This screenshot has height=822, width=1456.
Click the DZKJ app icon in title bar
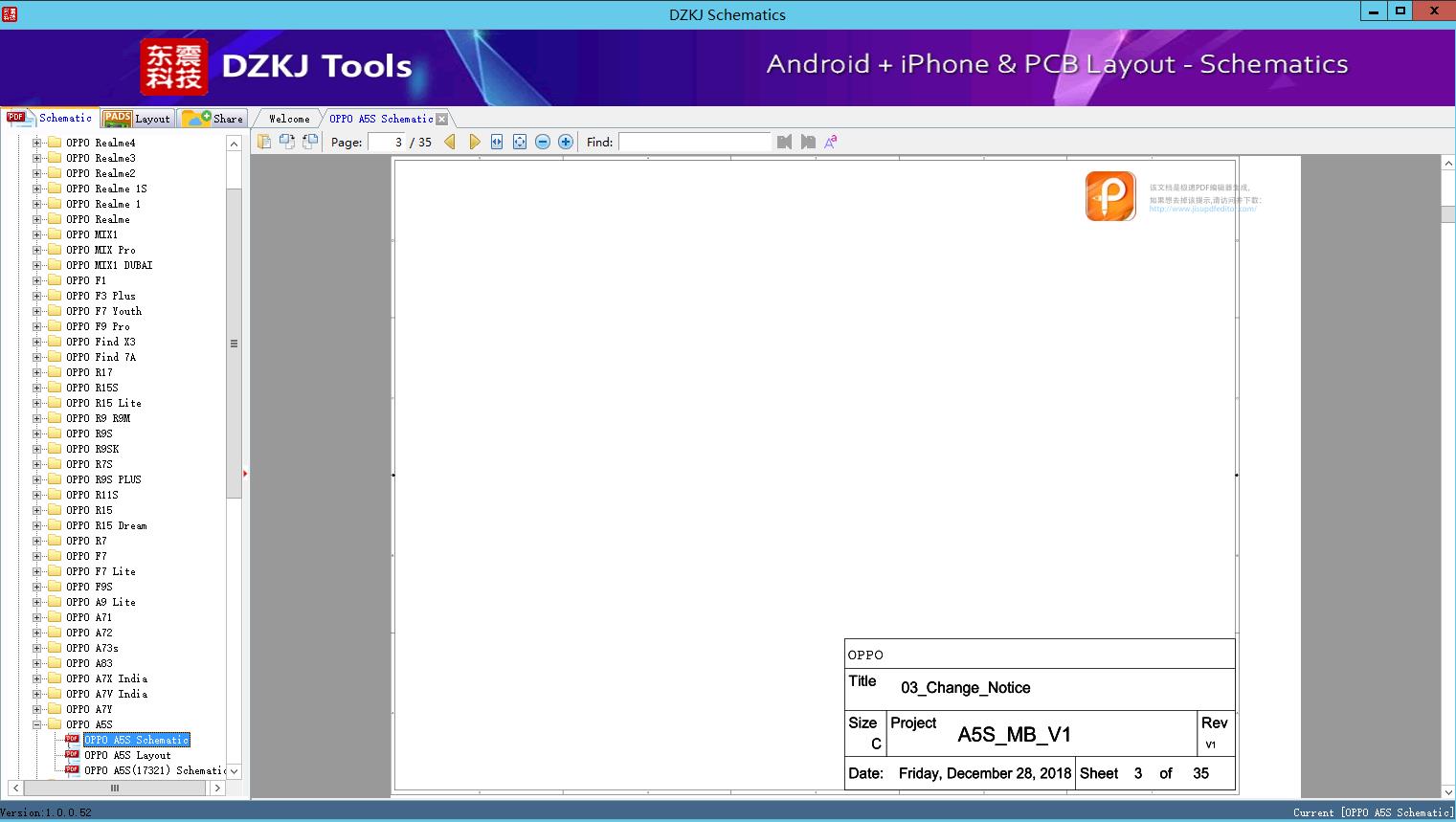point(10,13)
